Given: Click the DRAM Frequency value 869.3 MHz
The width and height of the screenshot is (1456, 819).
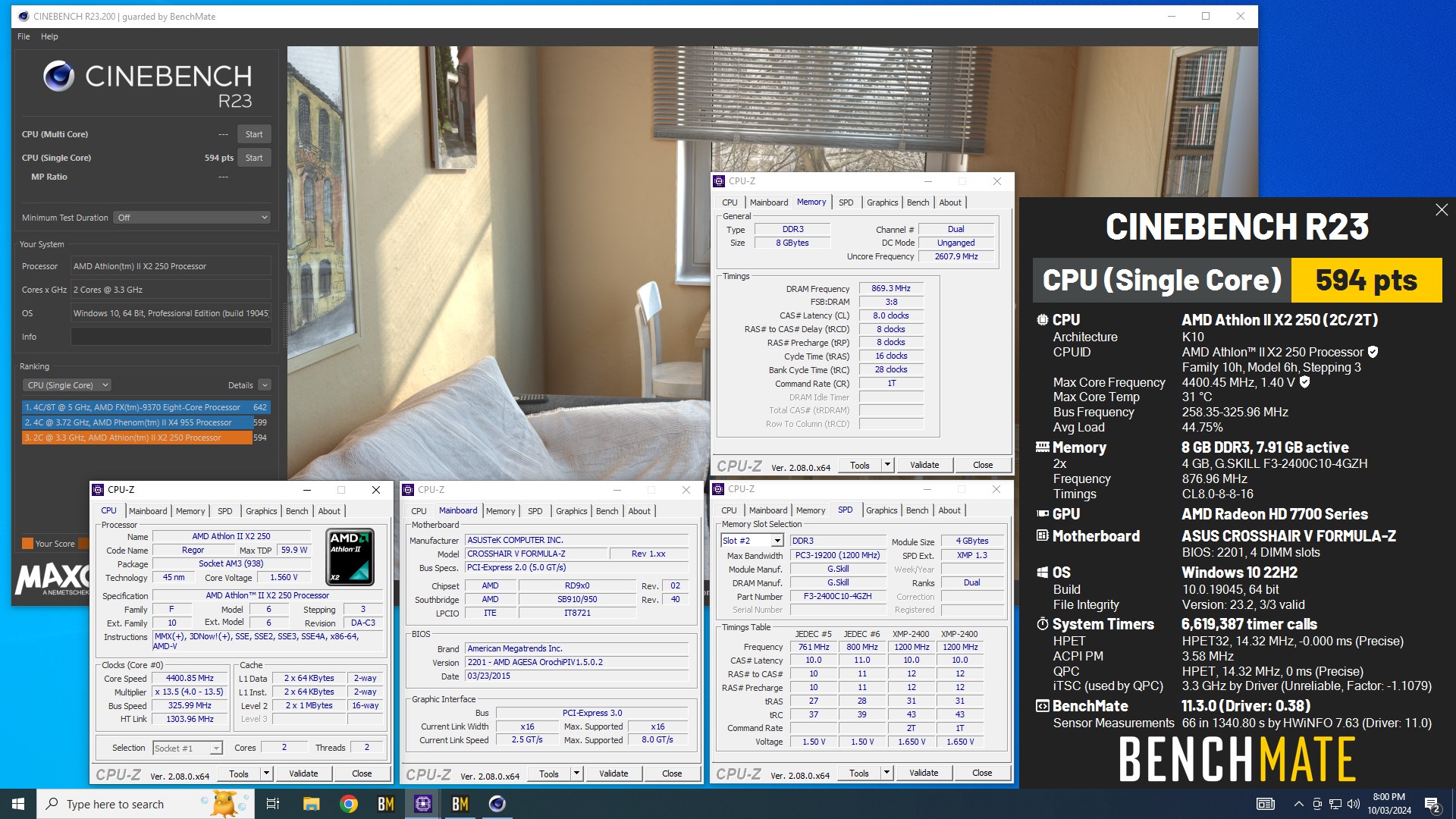Looking at the screenshot, I should [x=891, y=289].
